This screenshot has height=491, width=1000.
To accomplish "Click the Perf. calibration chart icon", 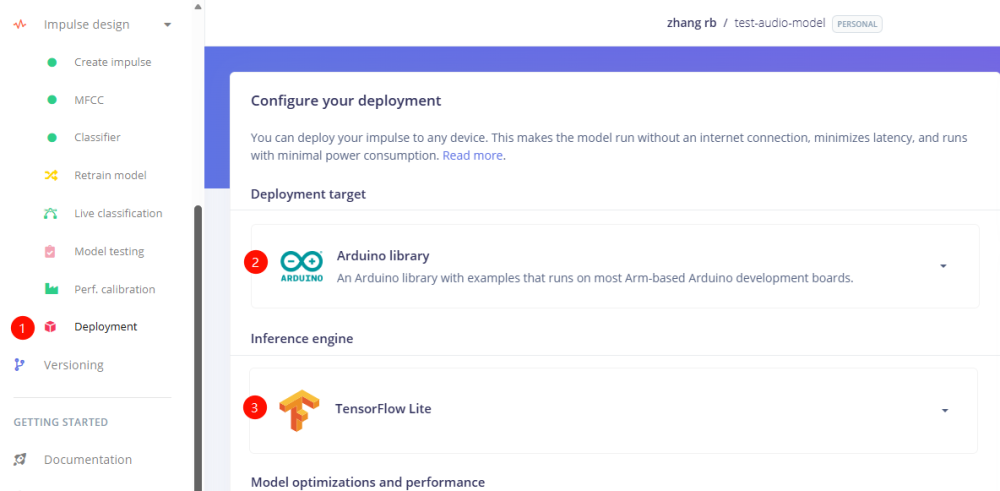I will click(51, 289).
